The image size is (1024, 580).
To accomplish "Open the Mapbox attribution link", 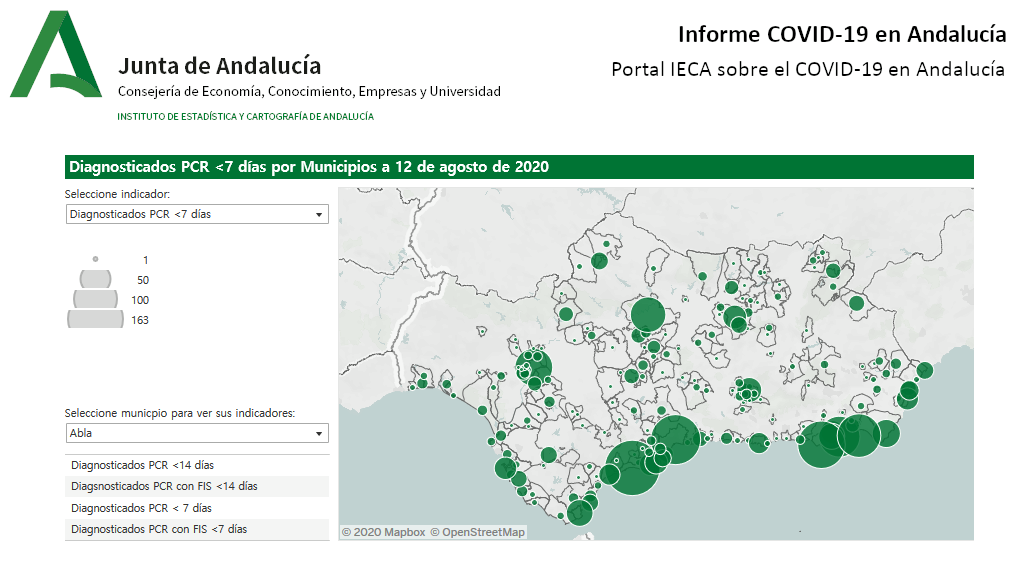I will 383,532.
